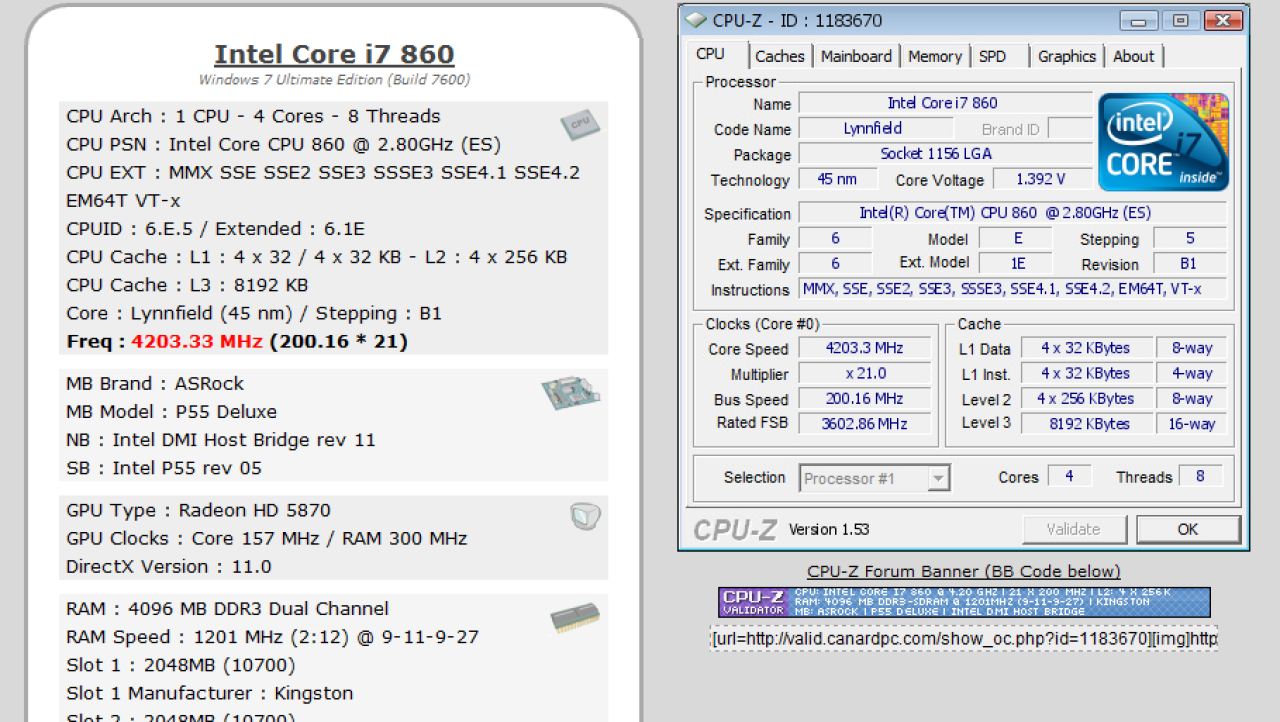Minimize the CPU-Z window

(1140, 20)
